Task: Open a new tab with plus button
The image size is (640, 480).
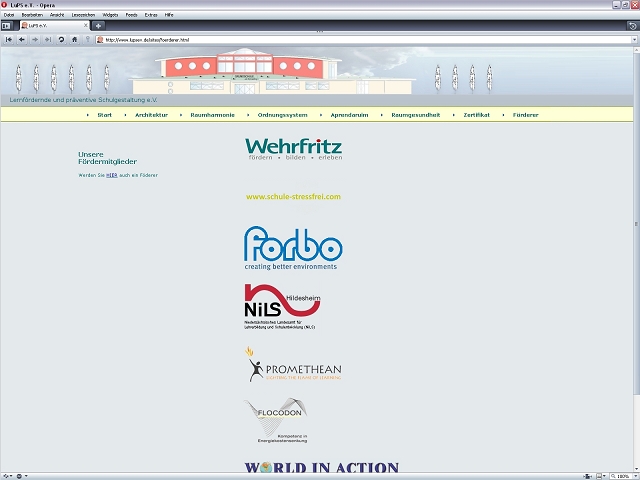Action: pos(98,26)
